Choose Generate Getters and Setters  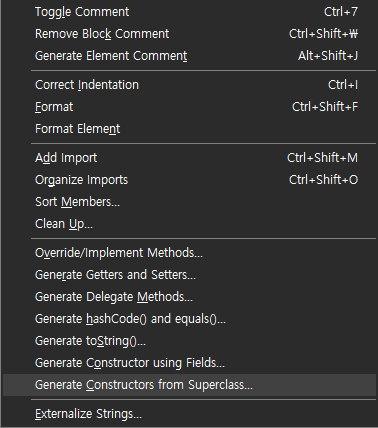click(x=189, y=275)
